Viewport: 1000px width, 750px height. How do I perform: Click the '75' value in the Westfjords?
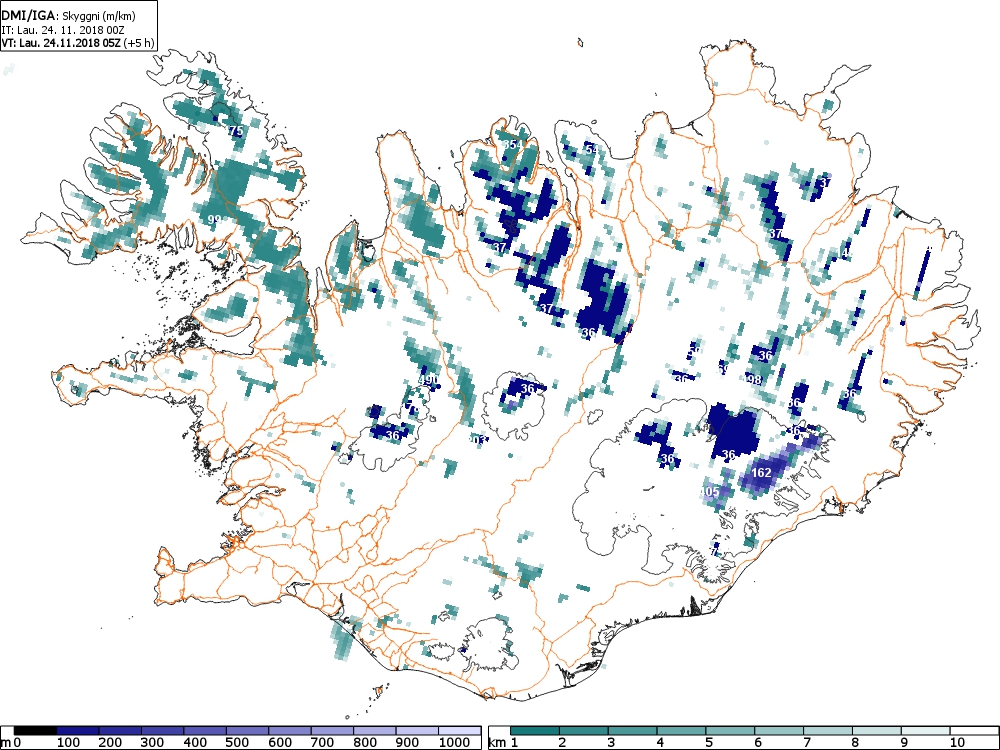pos(236,131)
